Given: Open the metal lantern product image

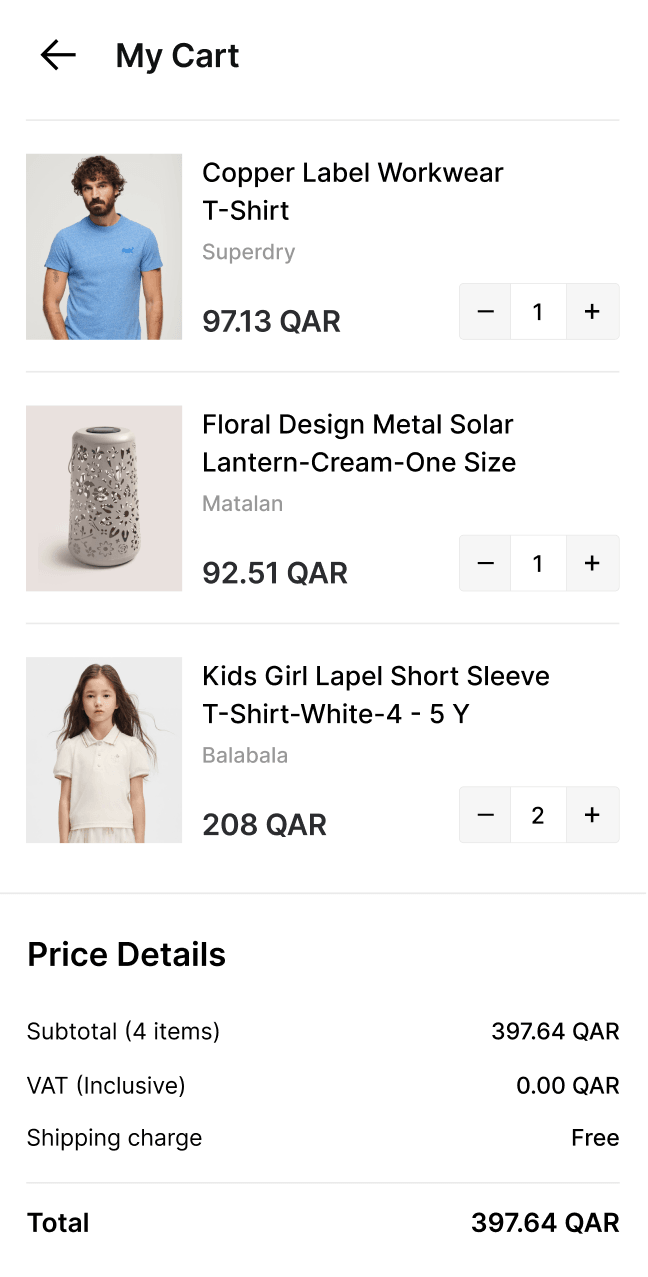Looking at the screenshot, I should coord(104,498).
